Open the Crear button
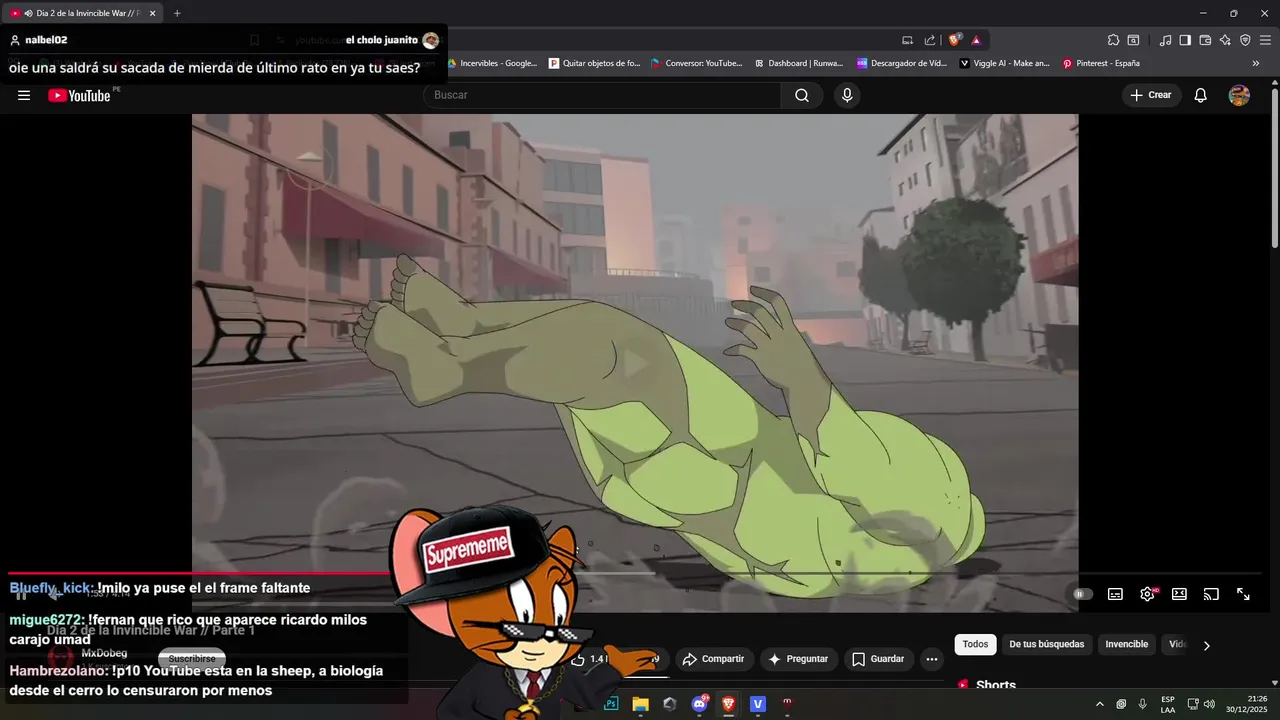Screen dimensions: 1280x720 (1151, 95)
